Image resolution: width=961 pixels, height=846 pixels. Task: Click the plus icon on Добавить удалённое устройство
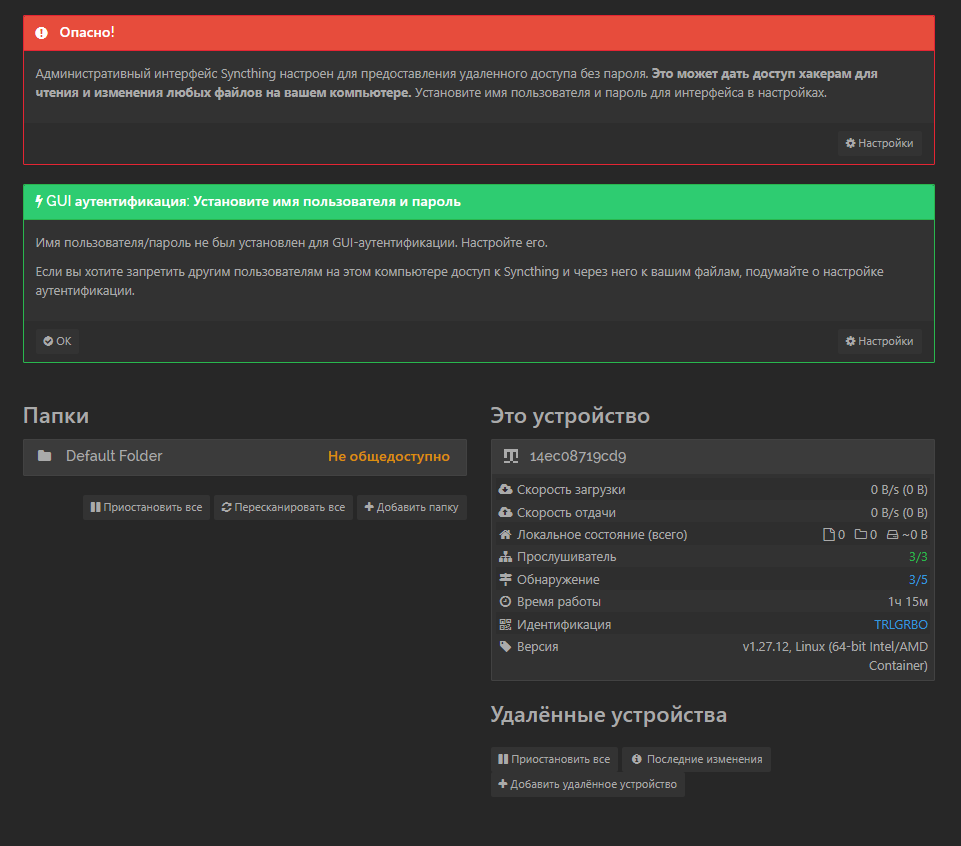(x=503, y=784)
